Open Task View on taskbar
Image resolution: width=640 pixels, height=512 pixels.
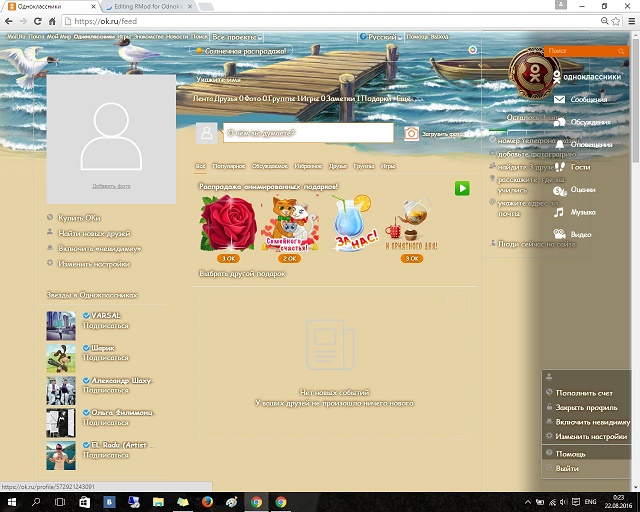pyautogui.click(x=60, y=502)
